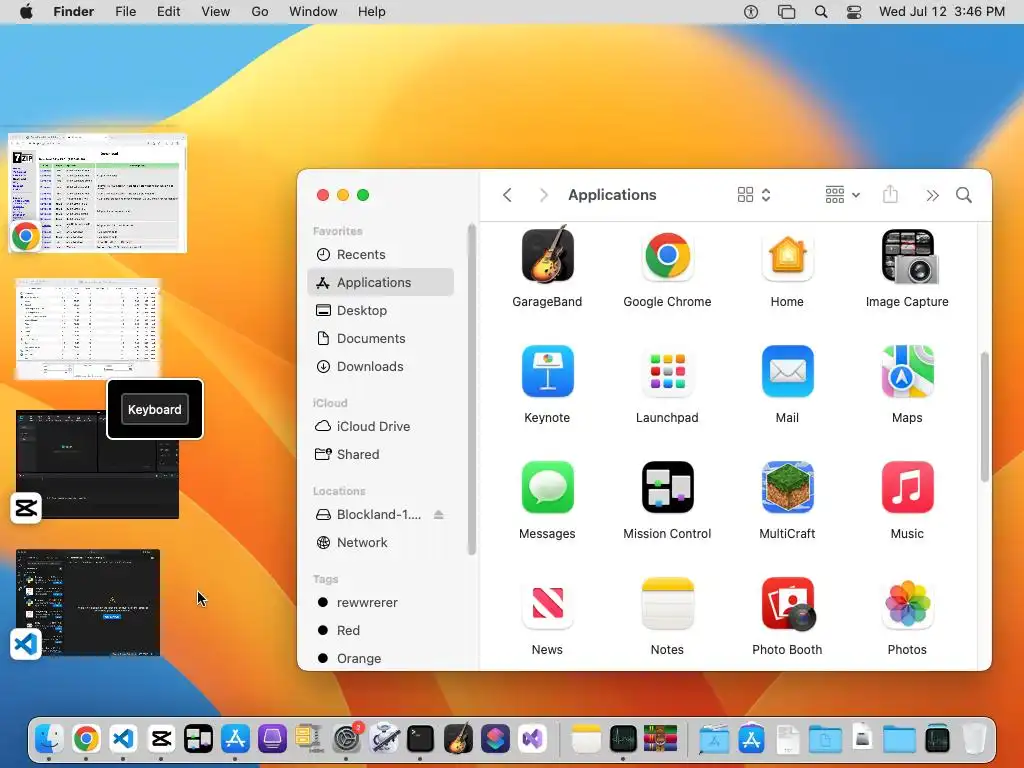Click the date and time in menu bar
This screenshot has height=768, width=1024.
coord(942,12)
